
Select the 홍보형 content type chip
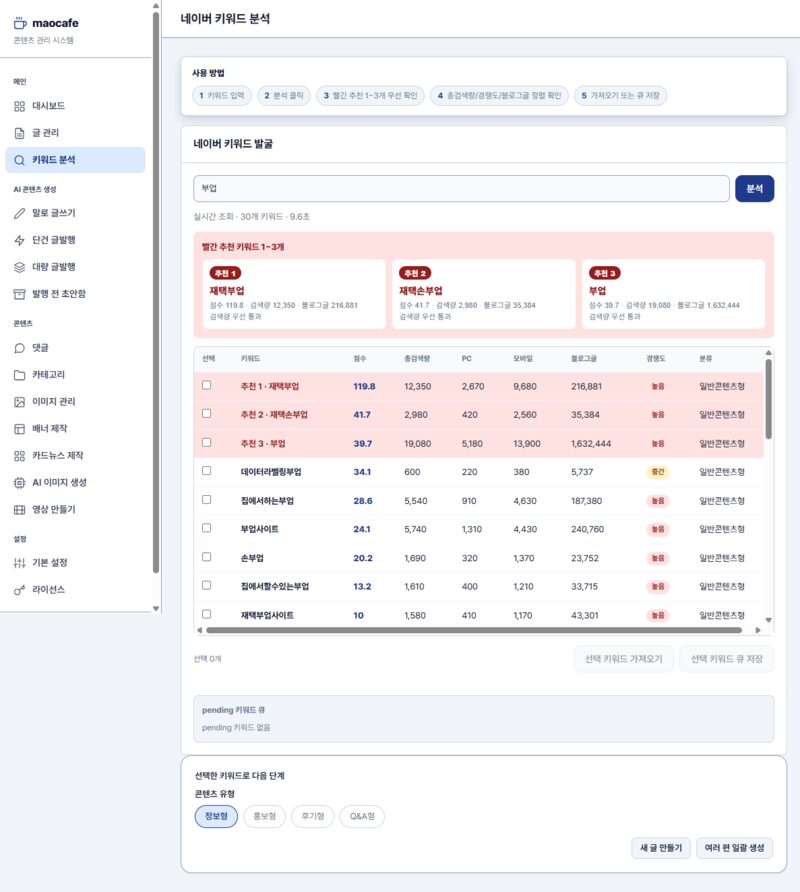[x=265, y=816]
